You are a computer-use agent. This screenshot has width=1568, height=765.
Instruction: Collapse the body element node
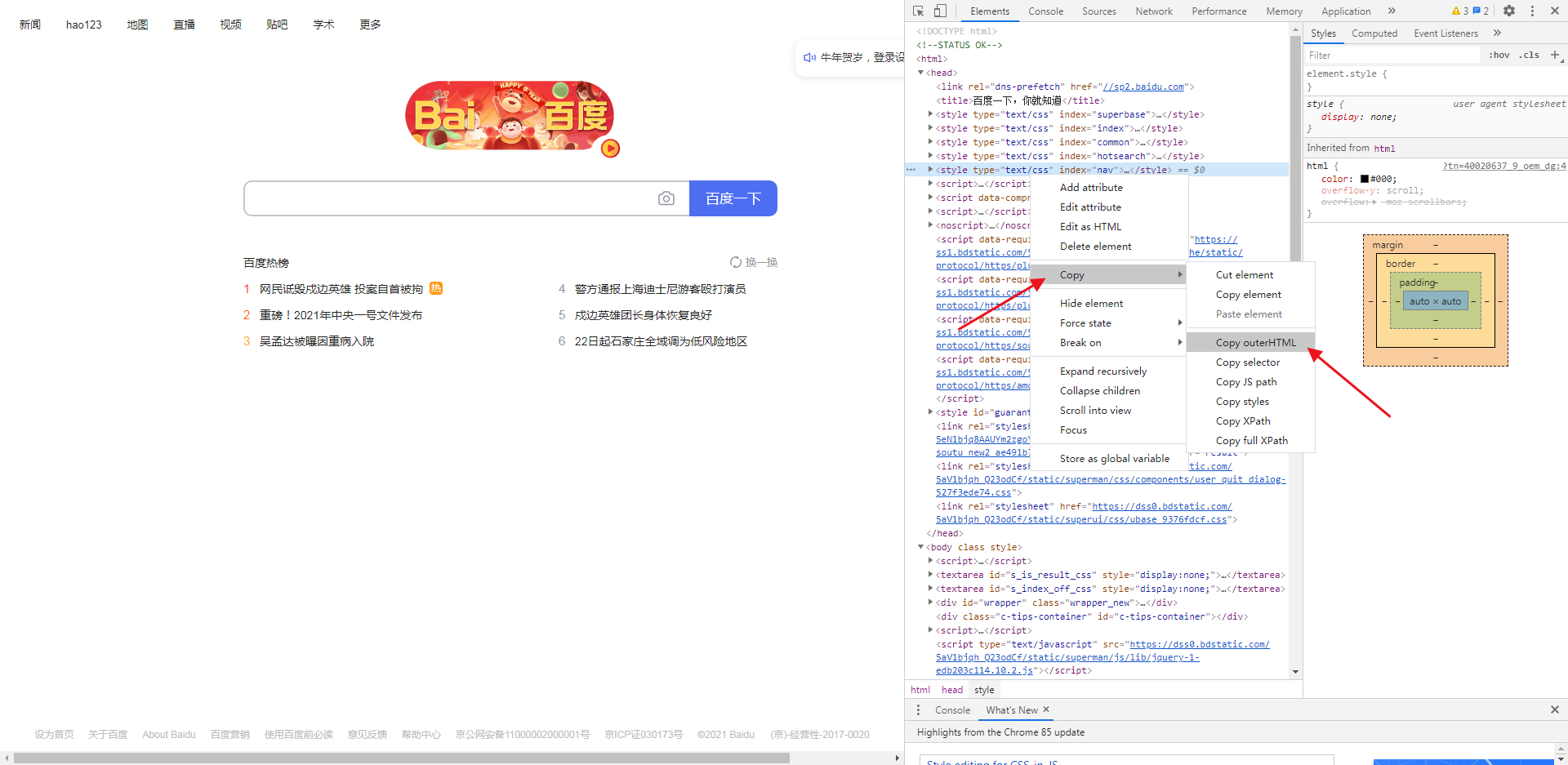[921, 547]
